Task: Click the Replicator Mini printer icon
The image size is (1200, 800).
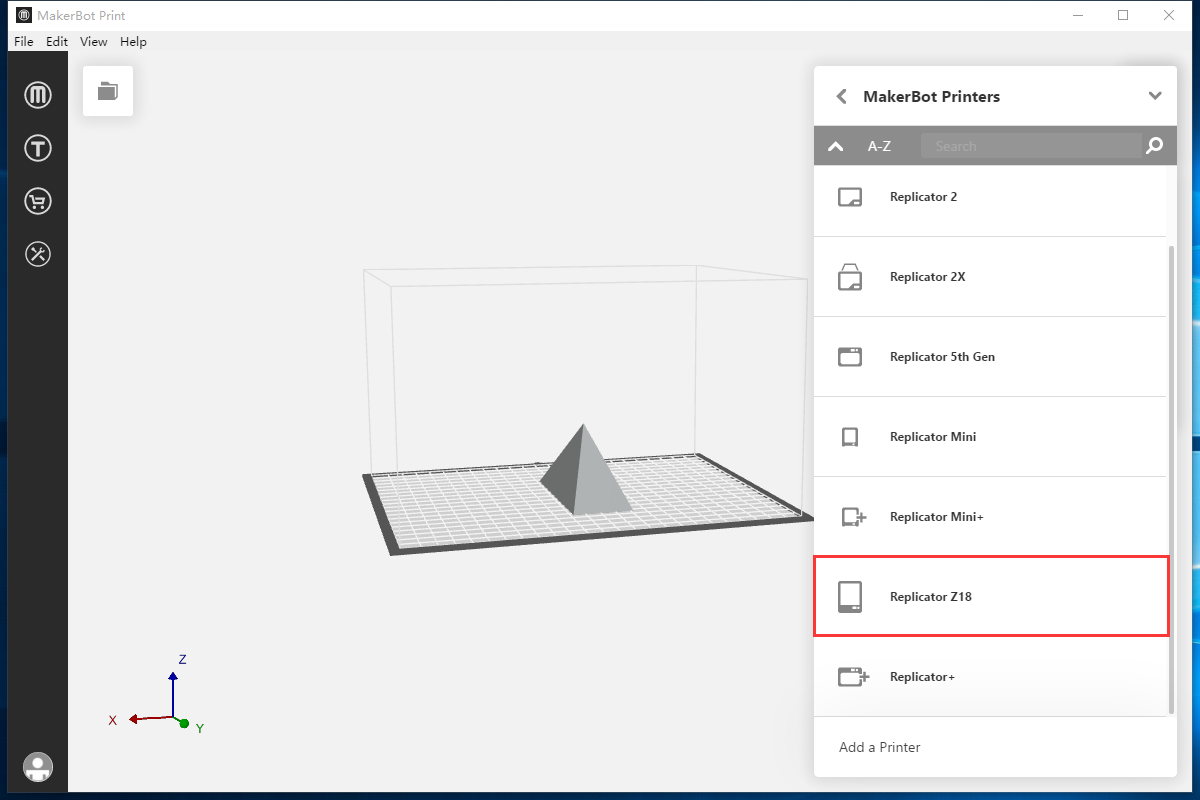Action: tap(850, 437)
